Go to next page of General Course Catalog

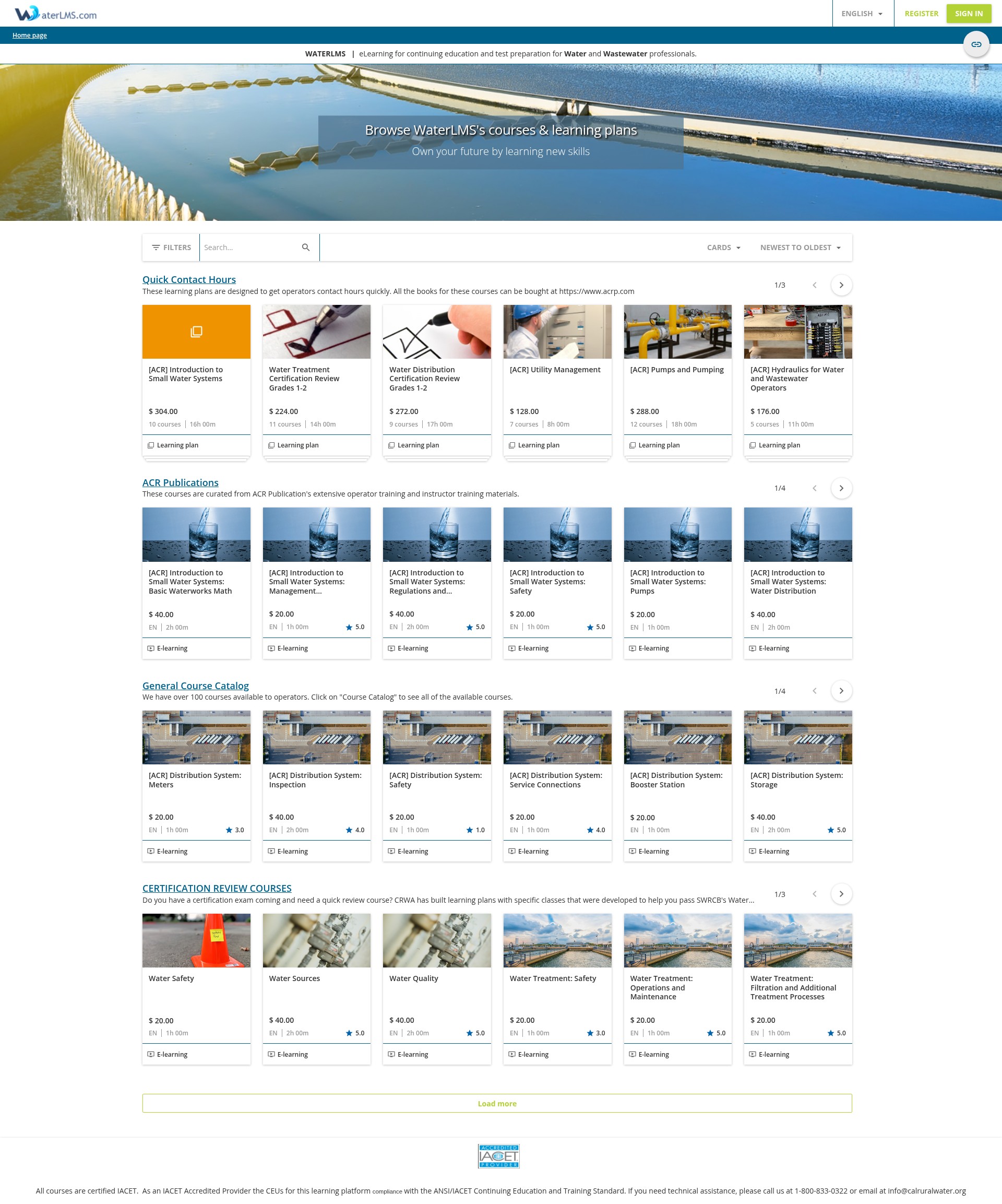click(x=841, y=691)
